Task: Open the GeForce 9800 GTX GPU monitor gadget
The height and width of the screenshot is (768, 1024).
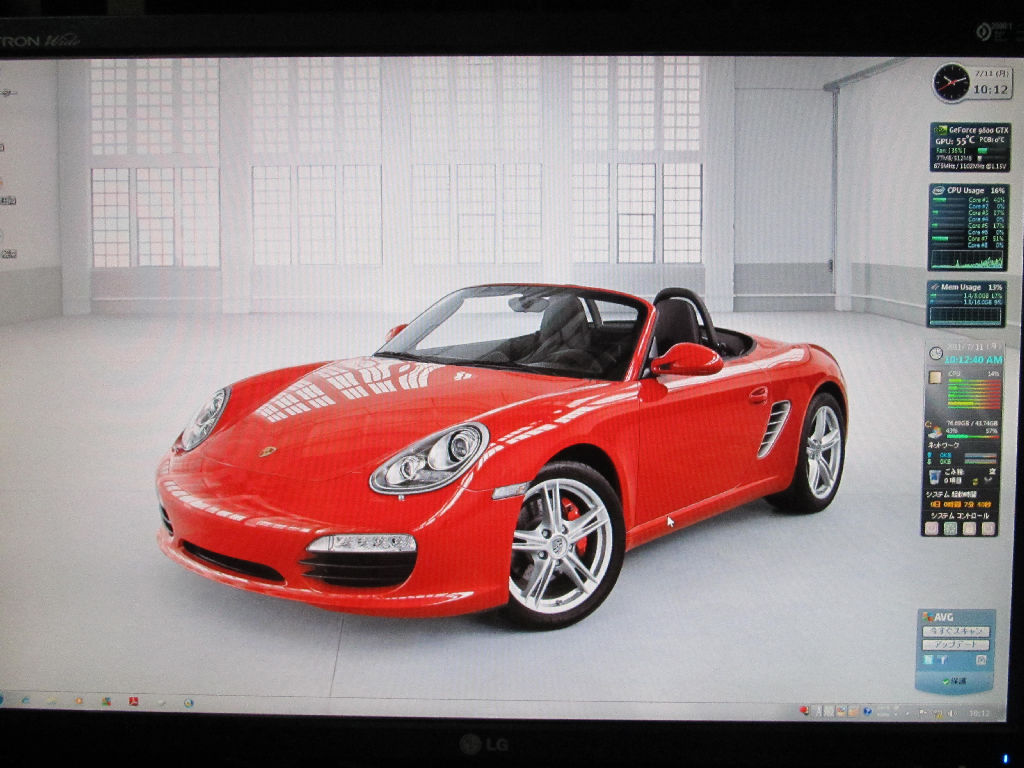Action: click(969, 147)
